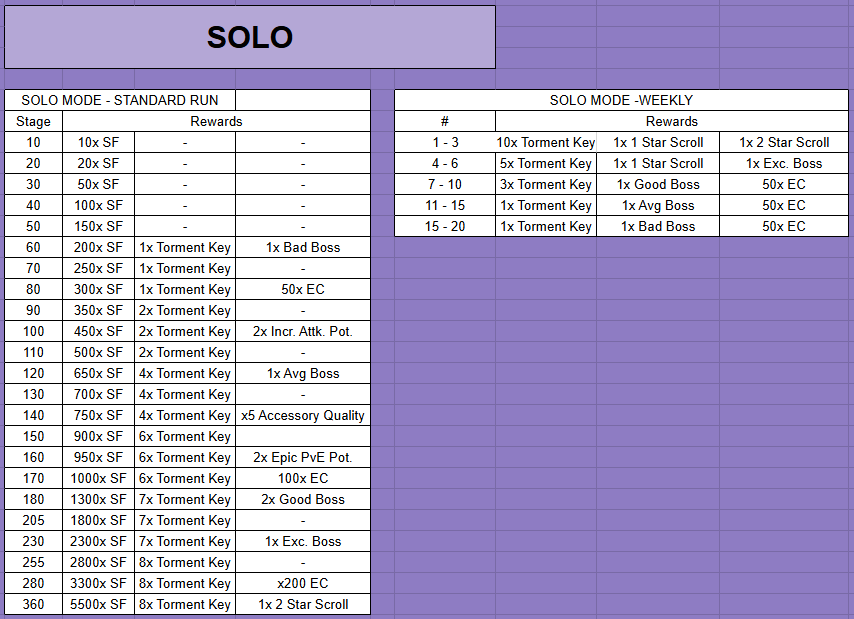Screen dimensions: 854x619
Task: Select the 5500x SF reward cell
Action: coord(98,604)
